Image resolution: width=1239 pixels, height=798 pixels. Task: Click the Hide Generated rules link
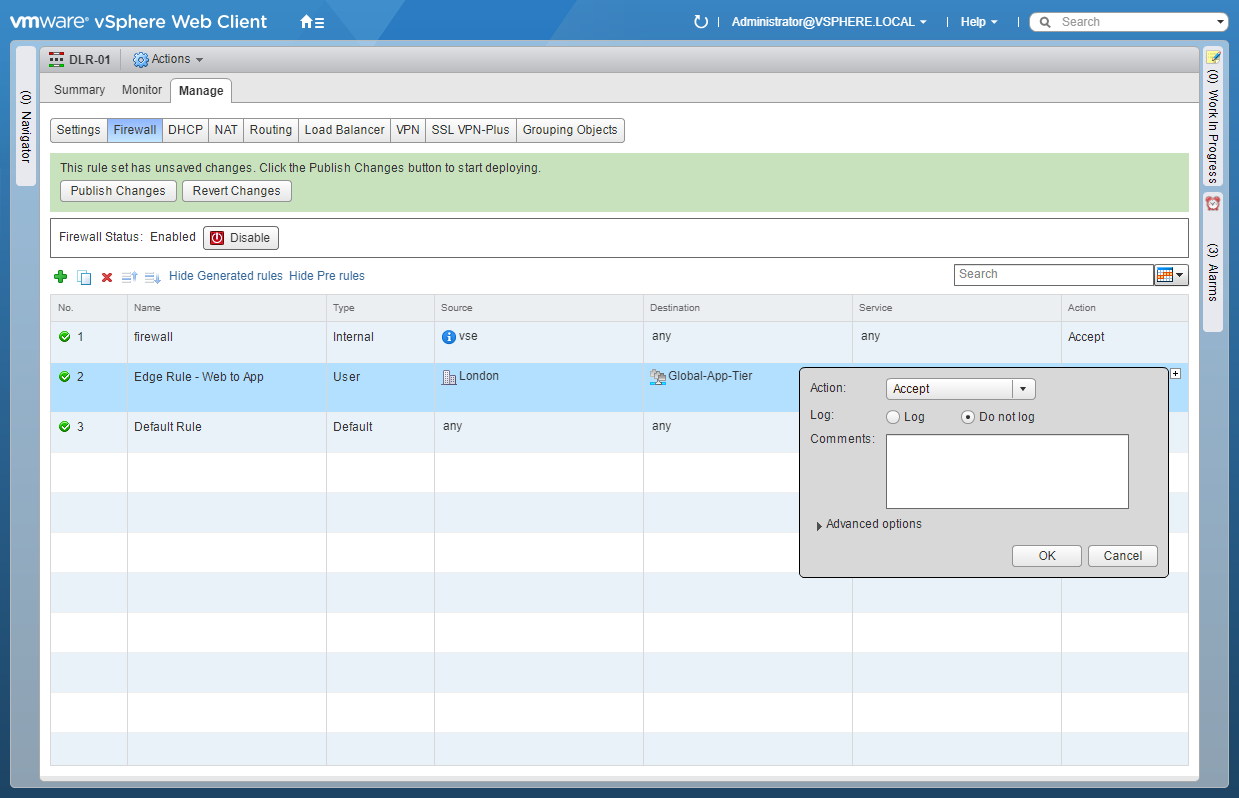(226, 276)
